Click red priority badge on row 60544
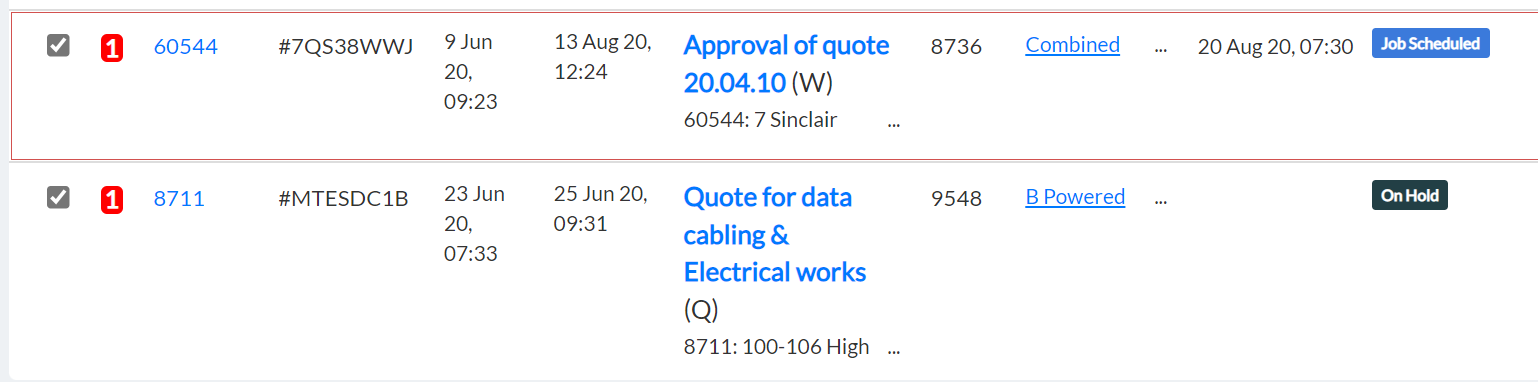Image resolution: width=1538 pixels, height=382 pixels. coord(112,48)
